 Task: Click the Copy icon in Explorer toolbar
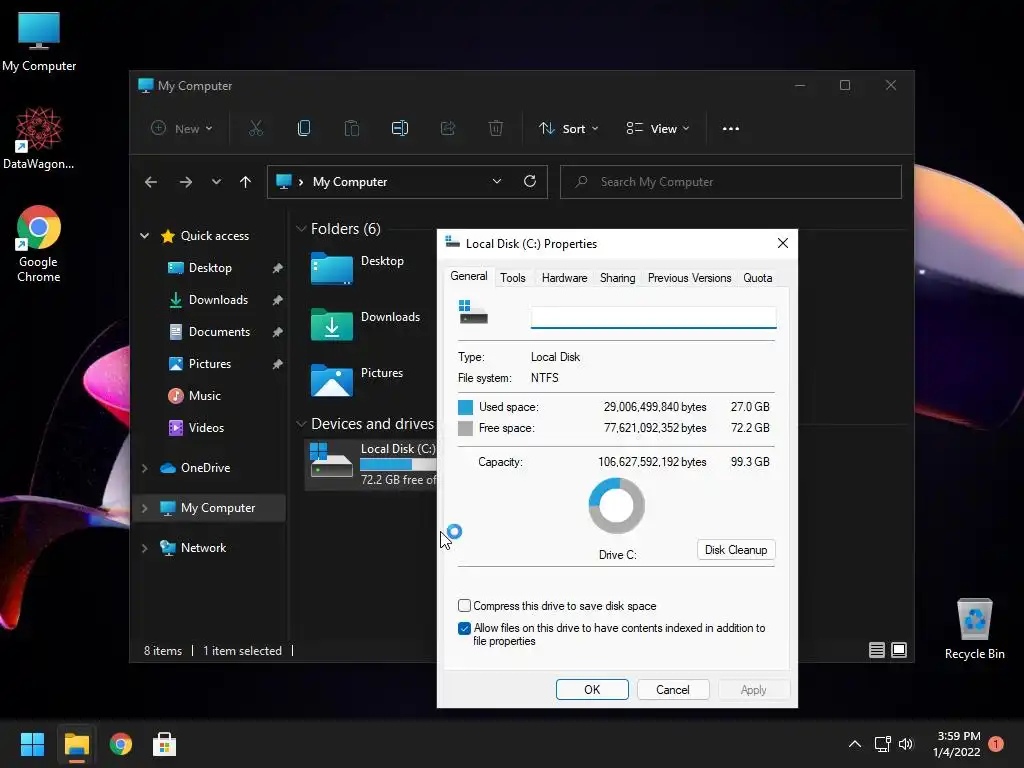tap(304, 129)
